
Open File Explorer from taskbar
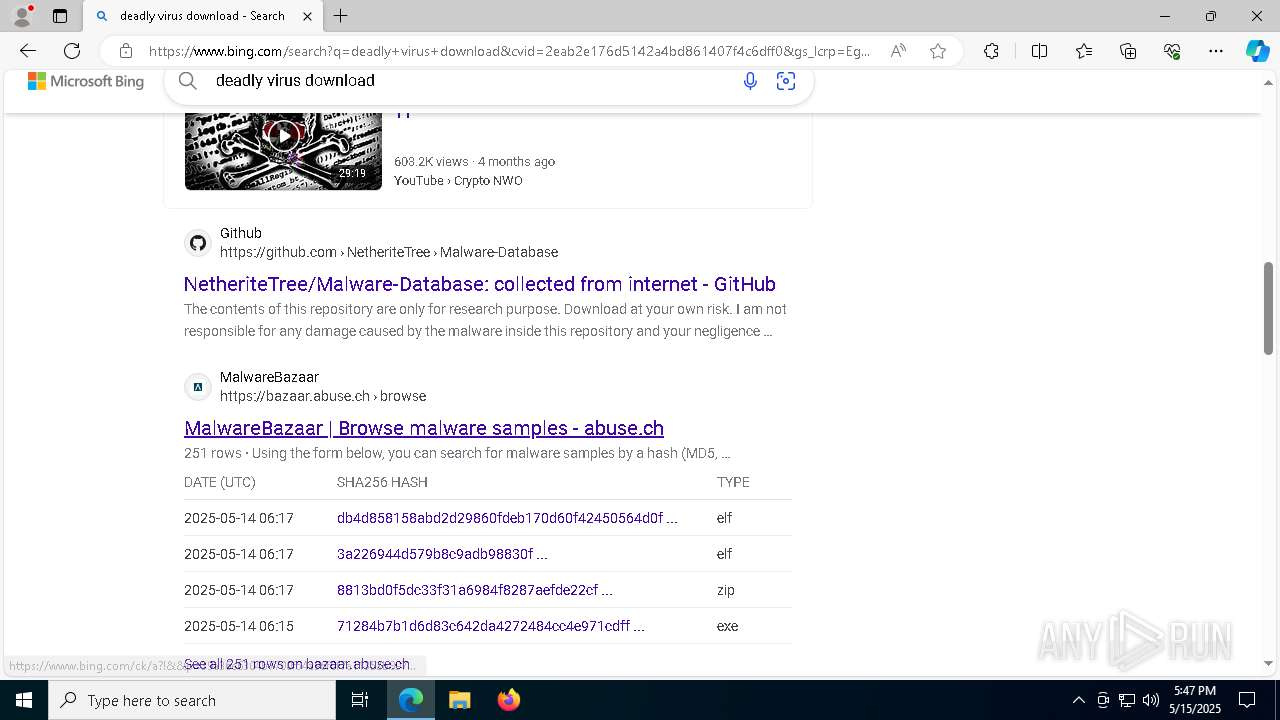click(x=459, y=700)
